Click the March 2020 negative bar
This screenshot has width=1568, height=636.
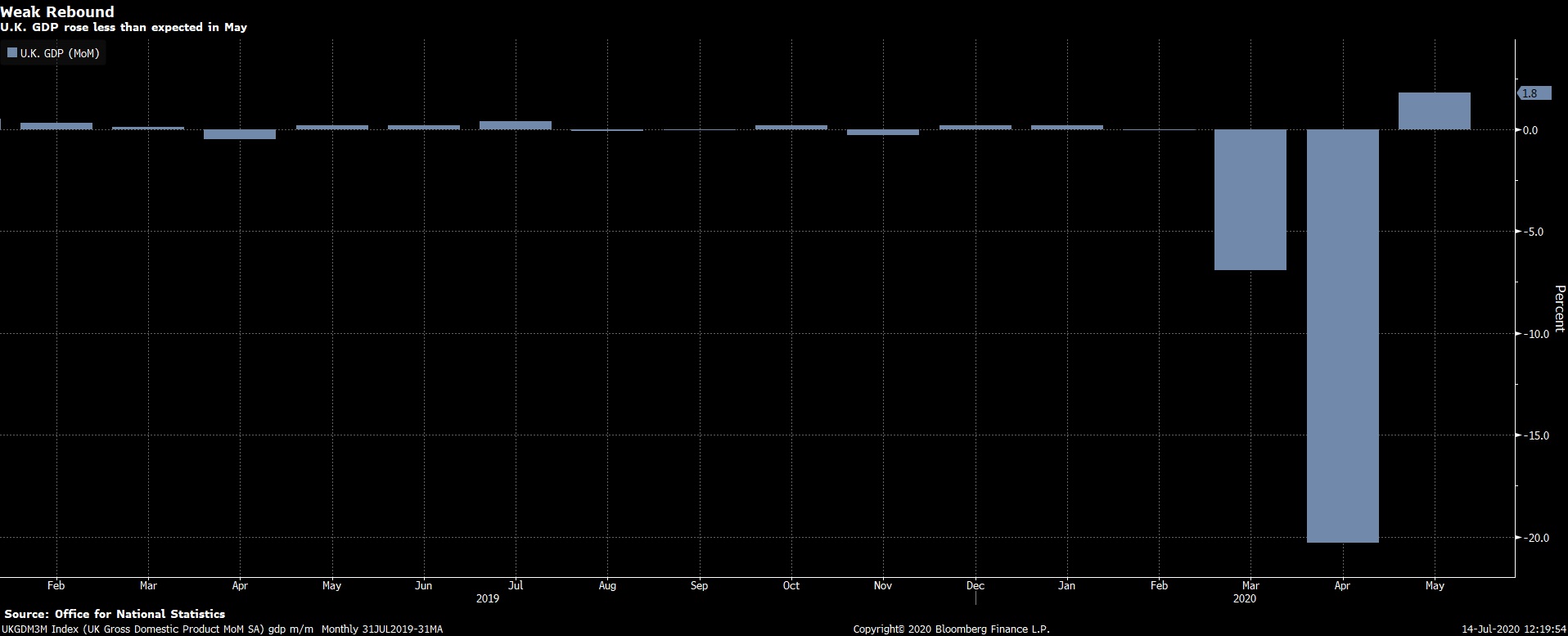point(1250,200)
